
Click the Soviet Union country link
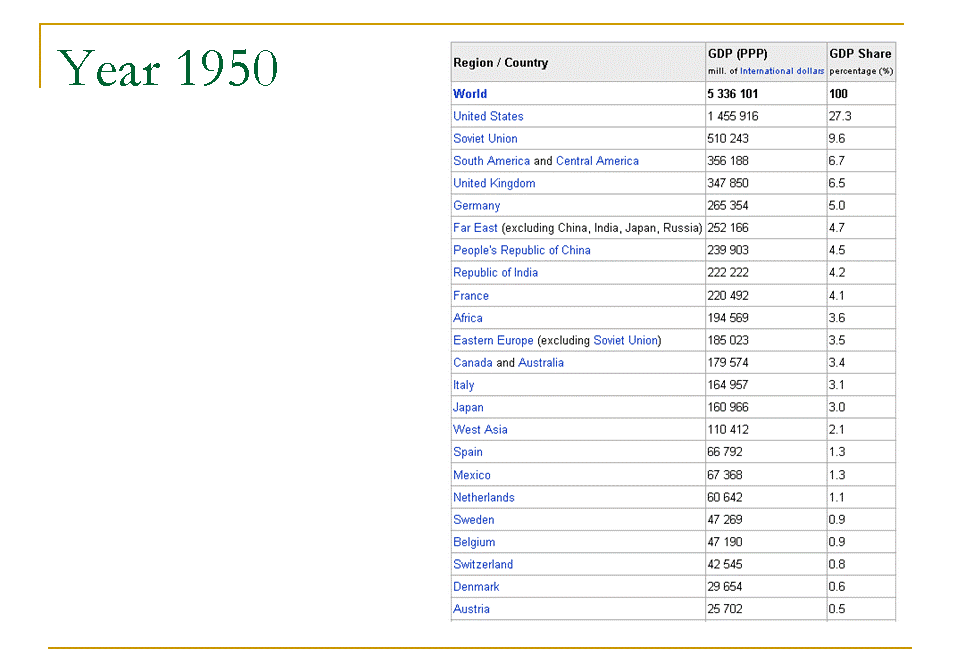click(x=485, y=139)
